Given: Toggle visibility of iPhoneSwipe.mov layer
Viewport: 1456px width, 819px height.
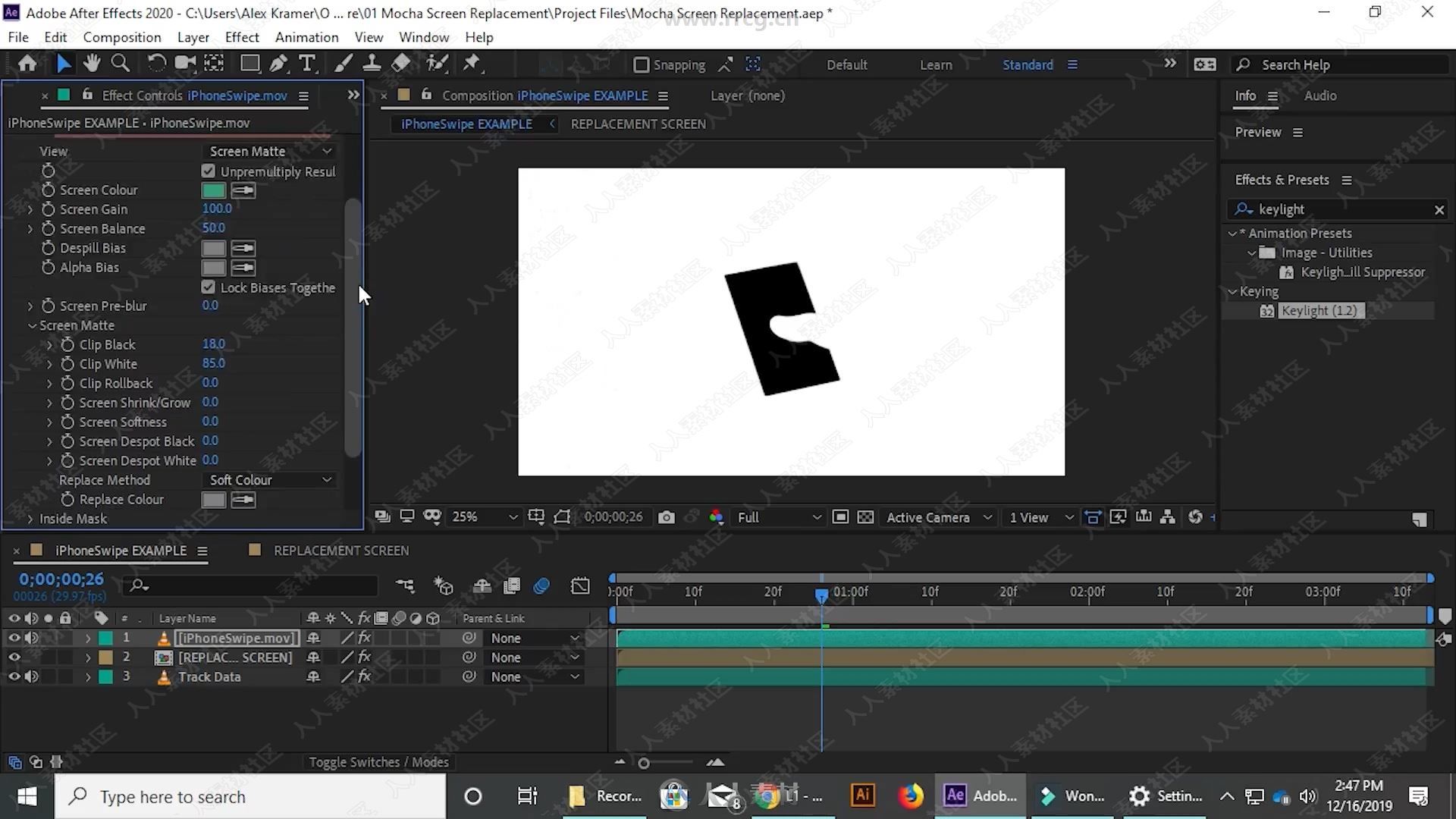Looking at the screenshot, I should click(x=14, y=637).
